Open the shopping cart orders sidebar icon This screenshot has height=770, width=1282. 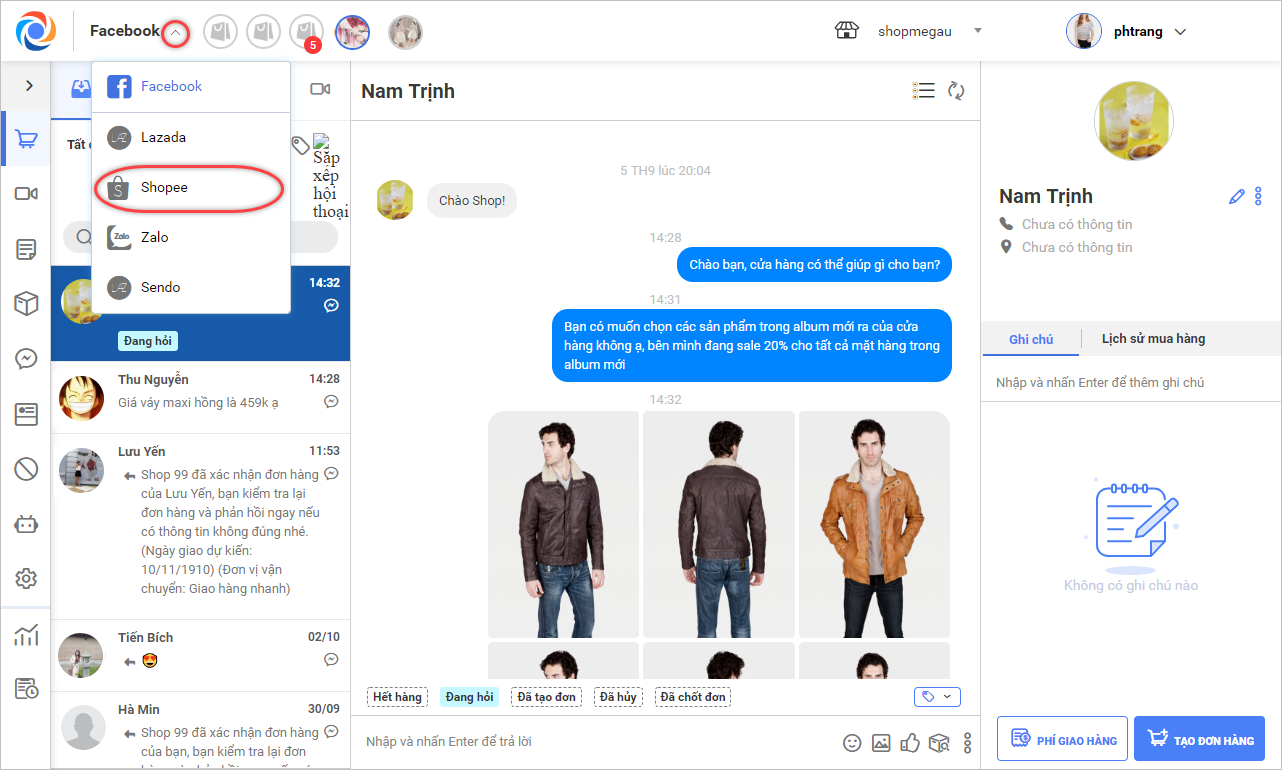(26, 140)
